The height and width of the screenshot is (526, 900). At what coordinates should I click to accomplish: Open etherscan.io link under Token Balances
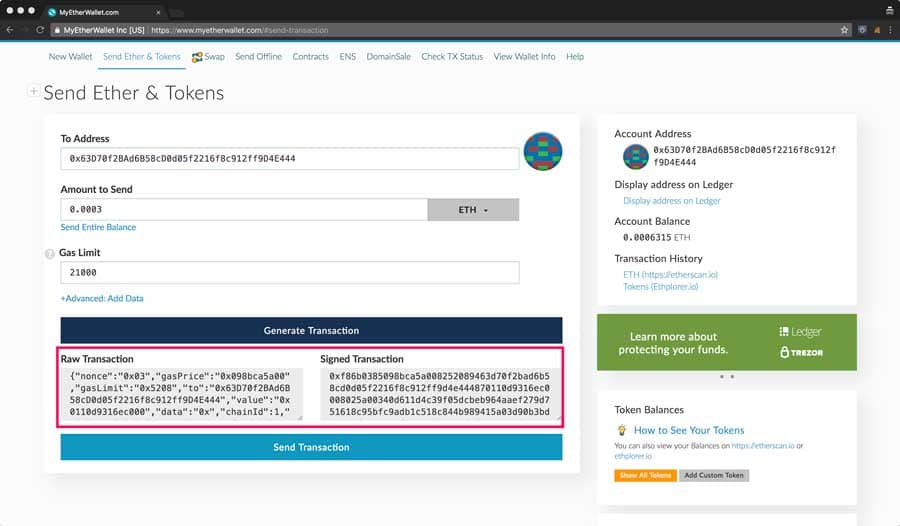(x=763, y=446)
